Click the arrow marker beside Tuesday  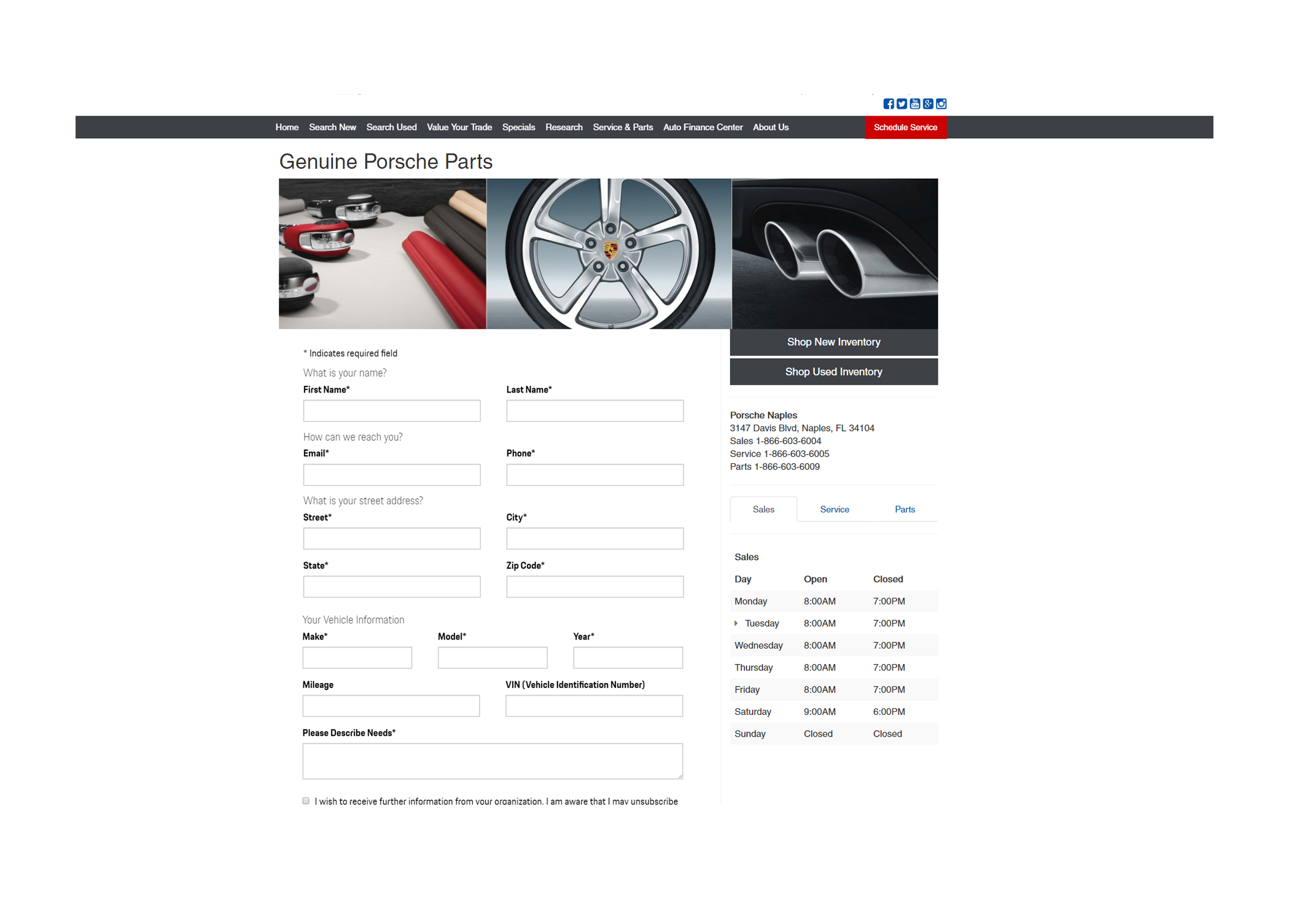[736, 623]
